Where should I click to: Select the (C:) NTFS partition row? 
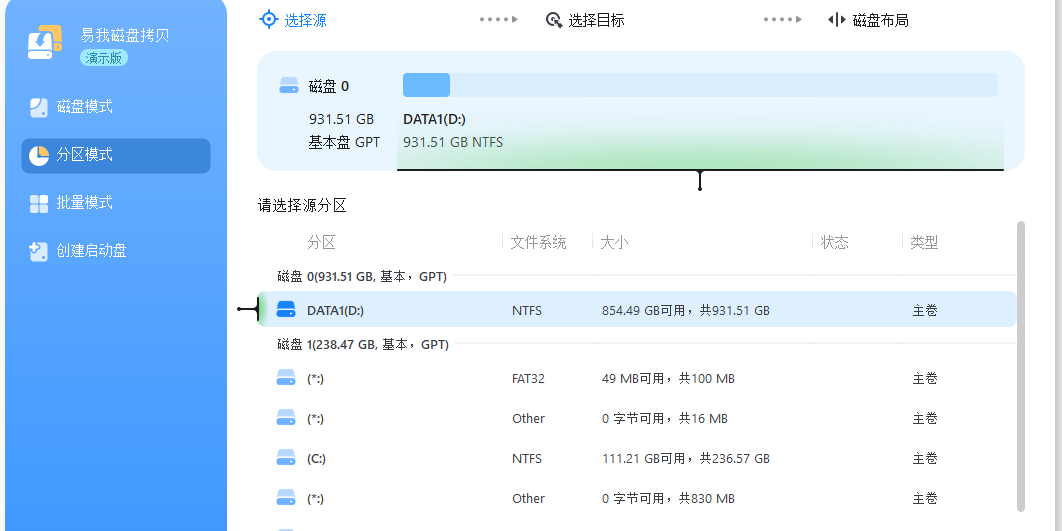coord(636,458)
